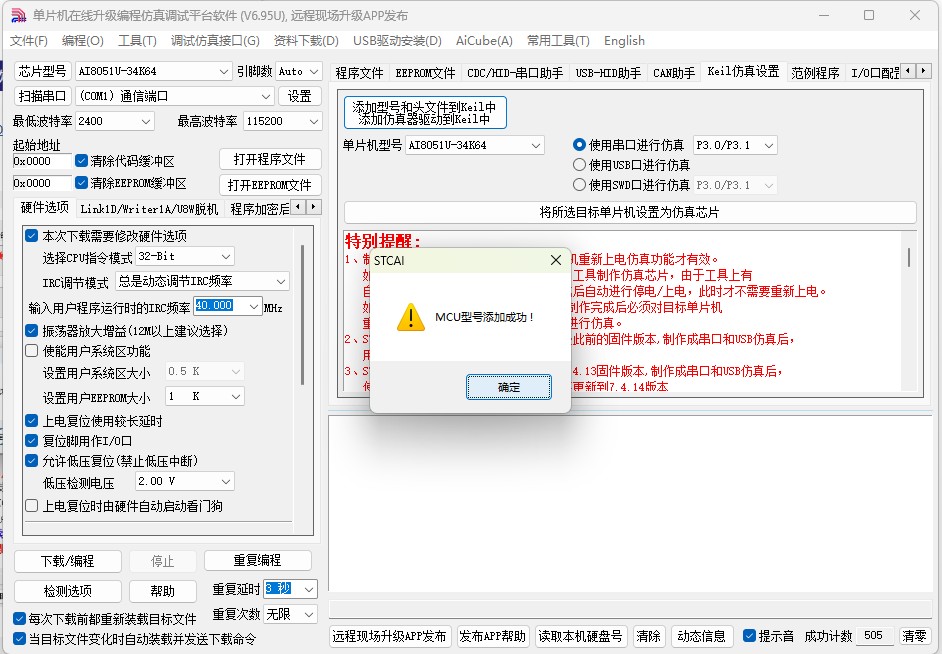The width and height of the screenshot is (942, 654).
Task: Open the 调试仿真接口(G) menu
Action: pyautogui.click(x=215, y=41)
